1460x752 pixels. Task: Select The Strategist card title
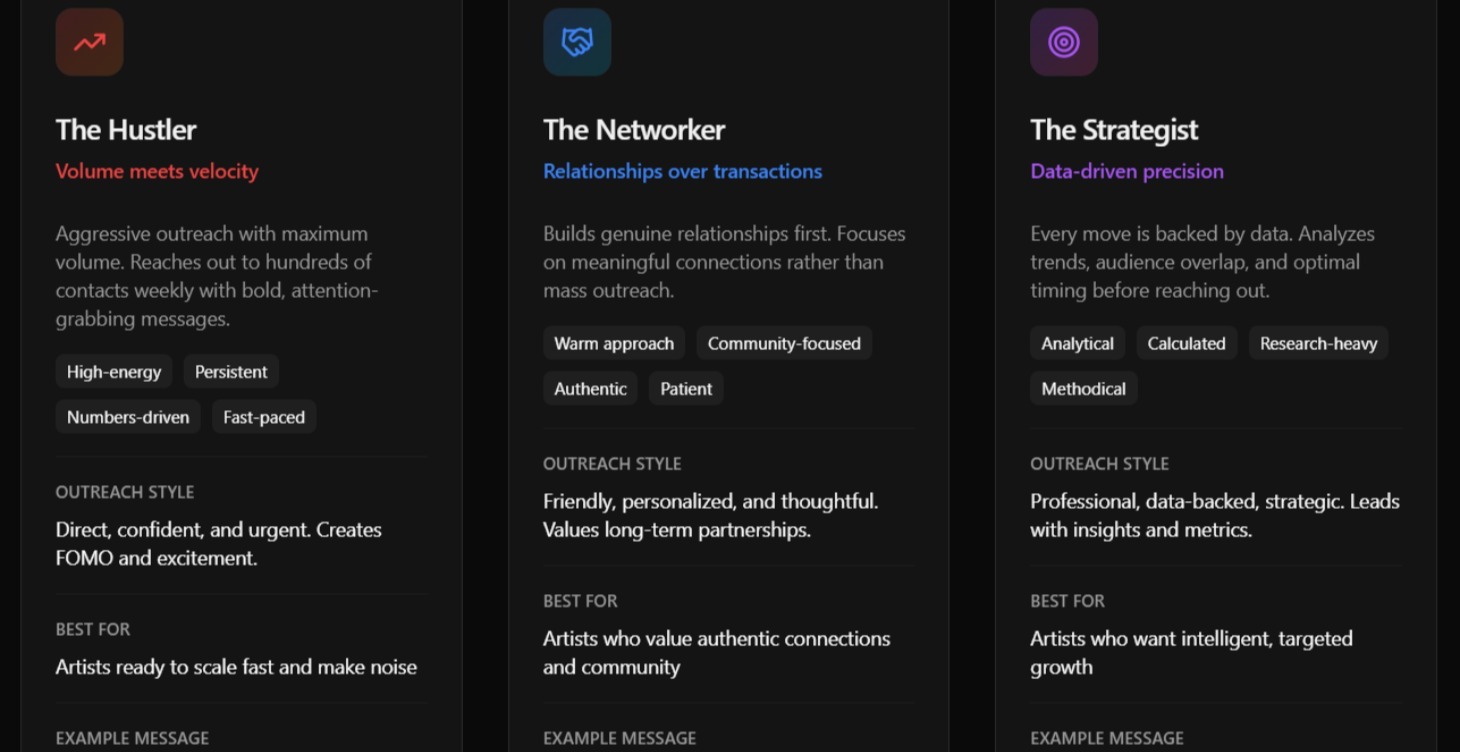(1114, 130)
